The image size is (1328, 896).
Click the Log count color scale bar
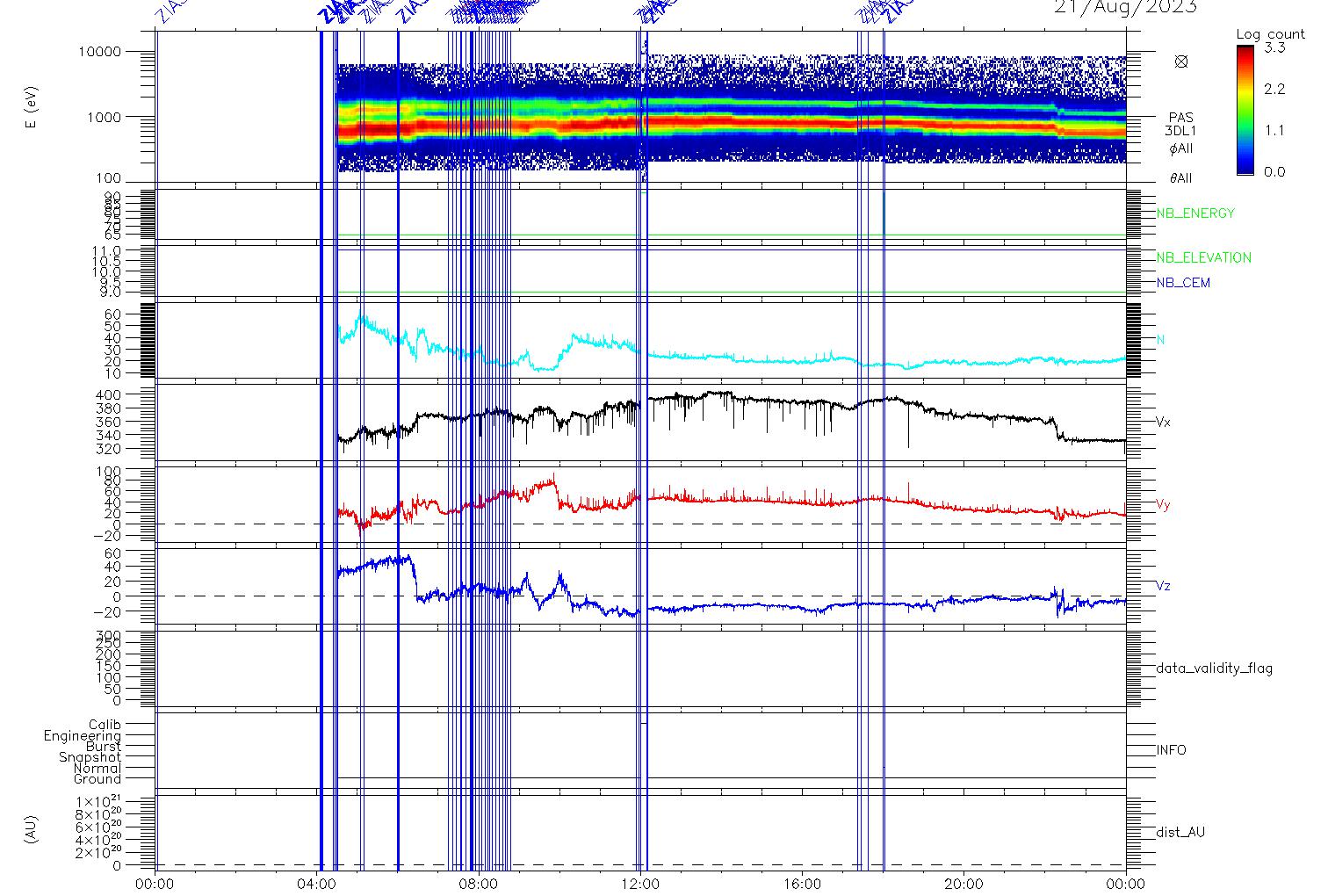tap(1245, 109)
